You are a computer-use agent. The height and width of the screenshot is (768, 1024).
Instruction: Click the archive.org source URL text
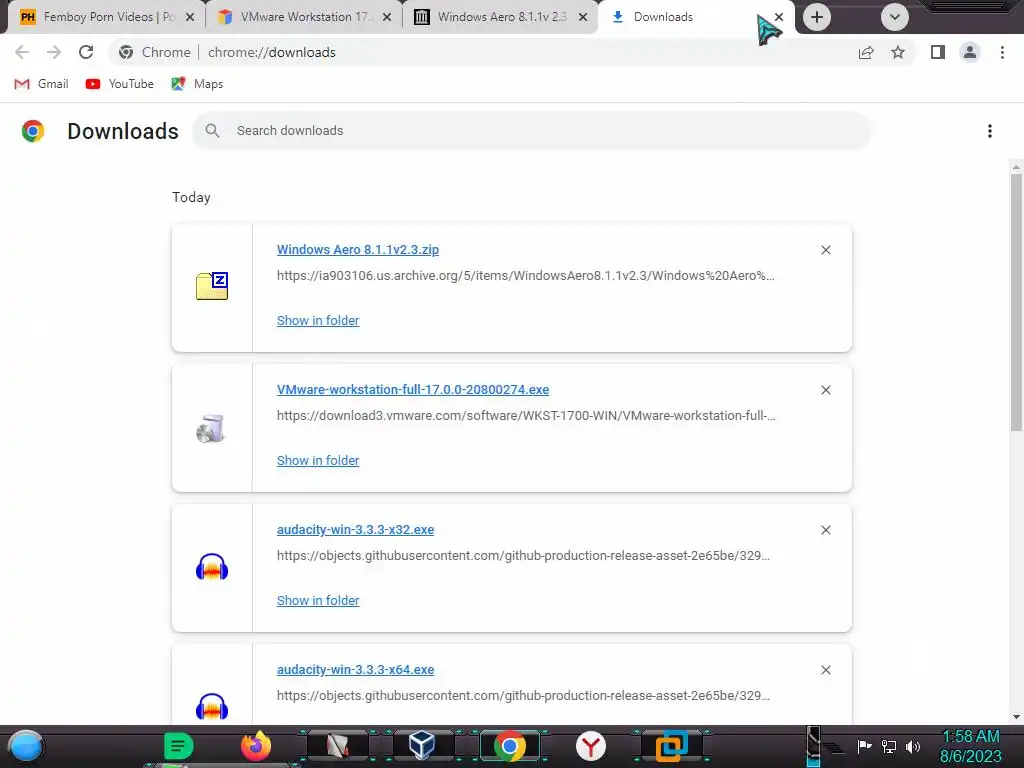coord(526,276)
